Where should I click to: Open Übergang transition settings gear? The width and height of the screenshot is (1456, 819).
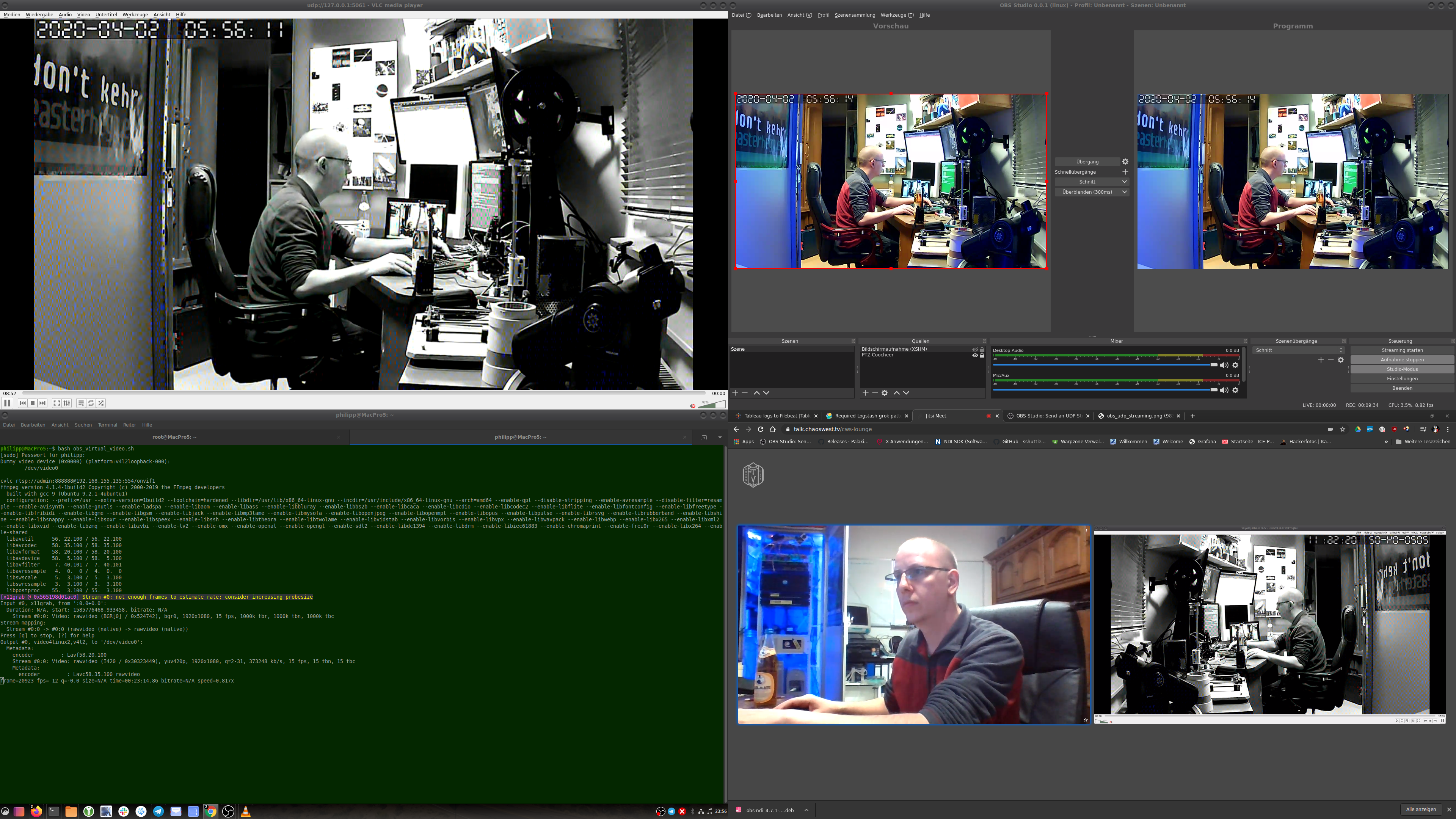1125,162
